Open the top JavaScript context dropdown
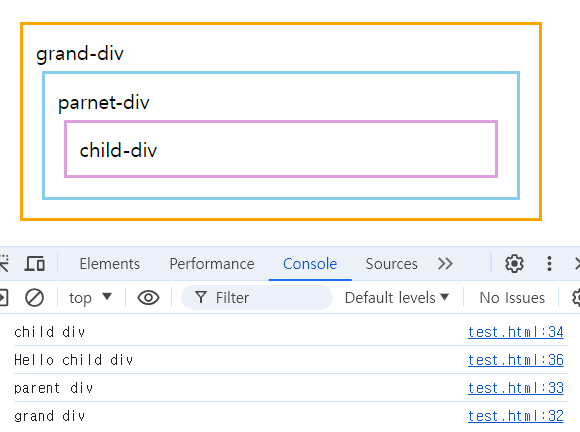 pos(90,297)
